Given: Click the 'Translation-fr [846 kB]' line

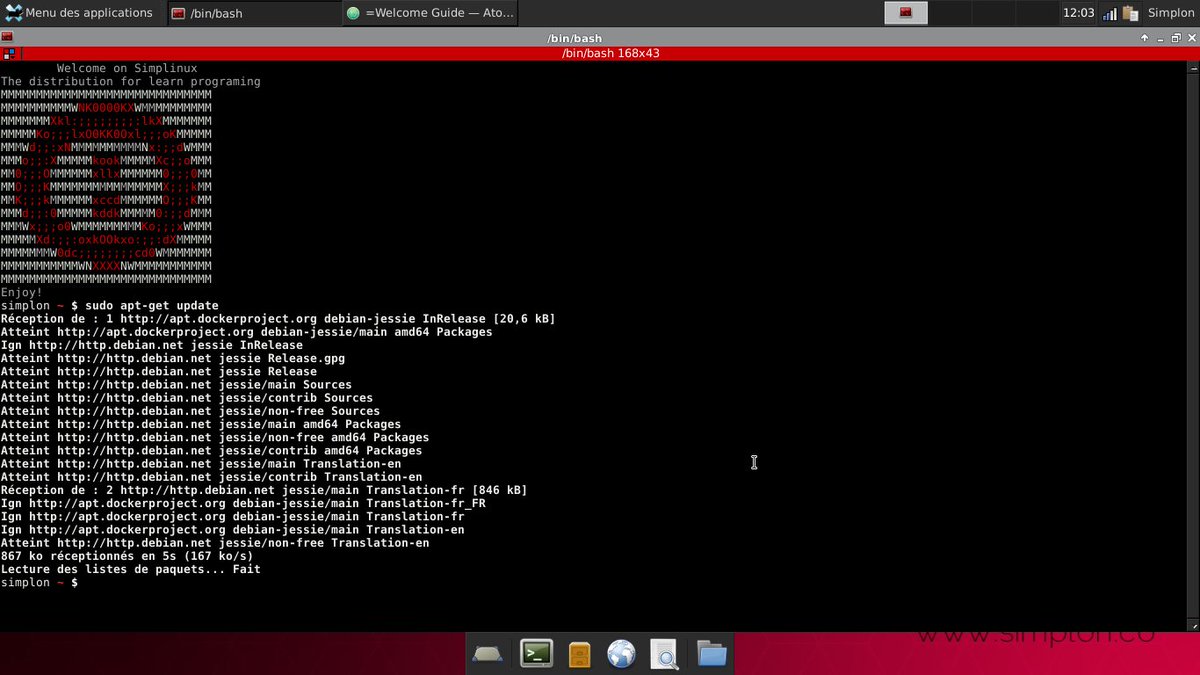Looking at the screenshot, I should [264, 490].
